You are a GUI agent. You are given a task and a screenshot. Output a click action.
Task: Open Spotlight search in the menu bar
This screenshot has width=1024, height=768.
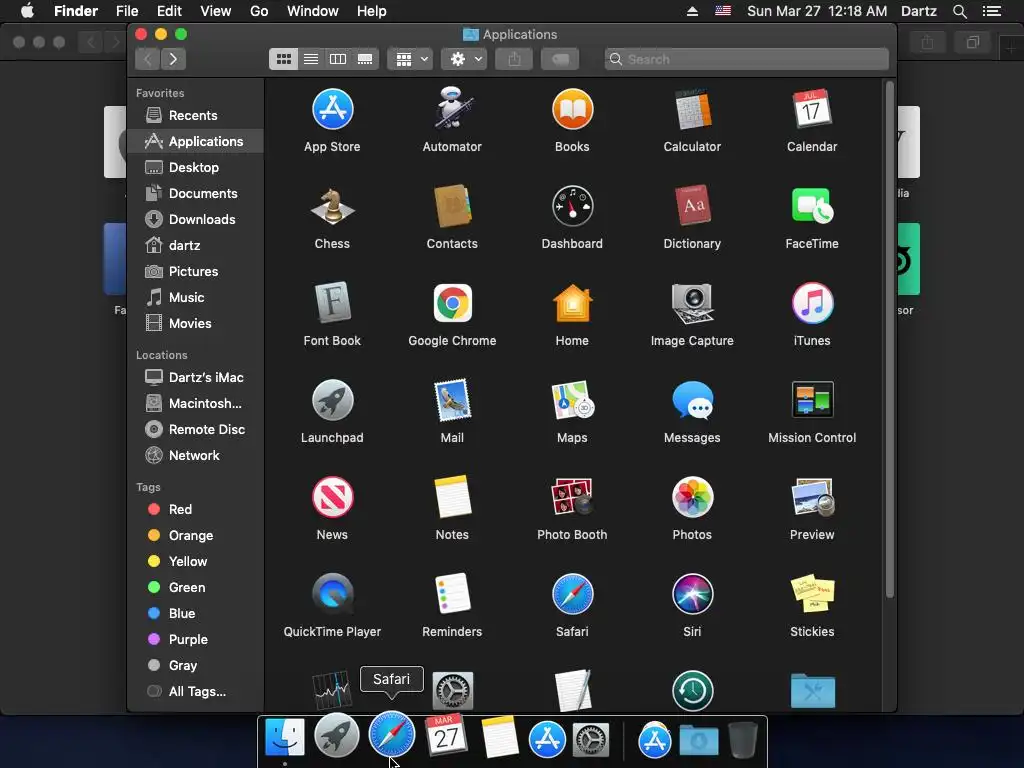pyautogui.click(x=959, y=11)
